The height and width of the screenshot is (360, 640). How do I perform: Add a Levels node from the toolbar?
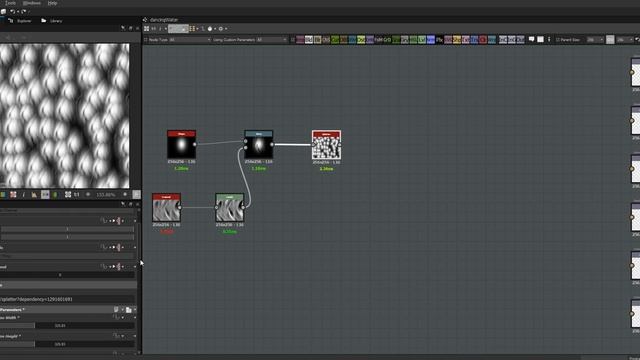click(x=422, y=40)
